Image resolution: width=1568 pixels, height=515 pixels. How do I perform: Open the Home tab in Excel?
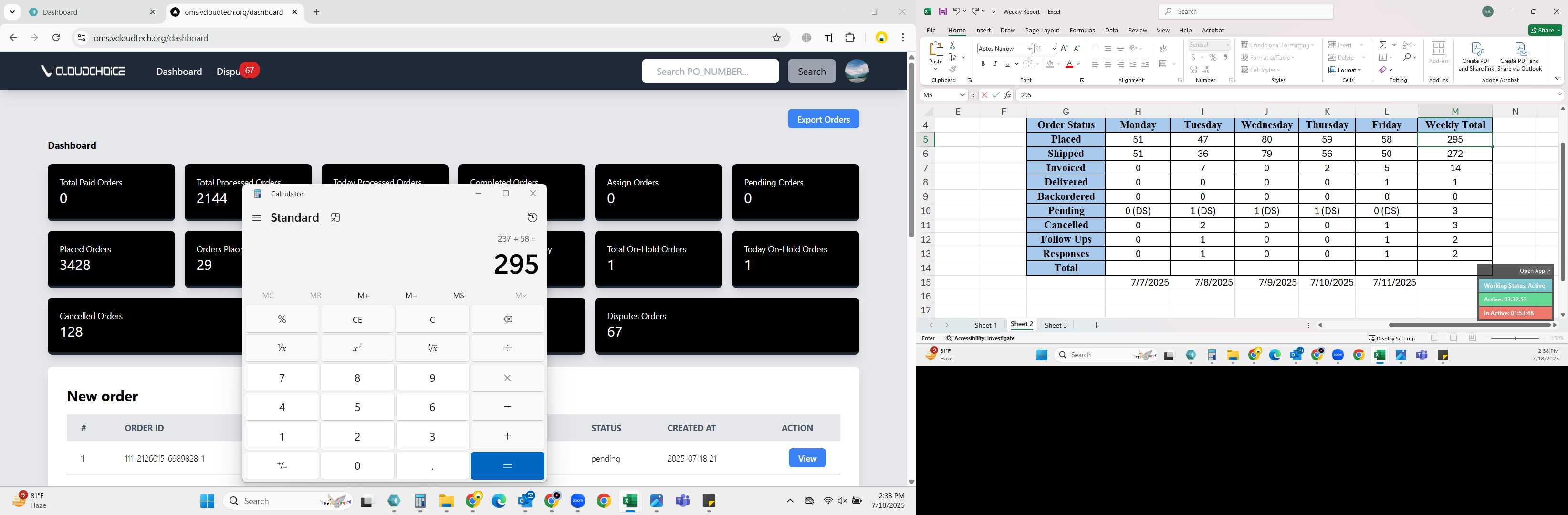point(956,31)
